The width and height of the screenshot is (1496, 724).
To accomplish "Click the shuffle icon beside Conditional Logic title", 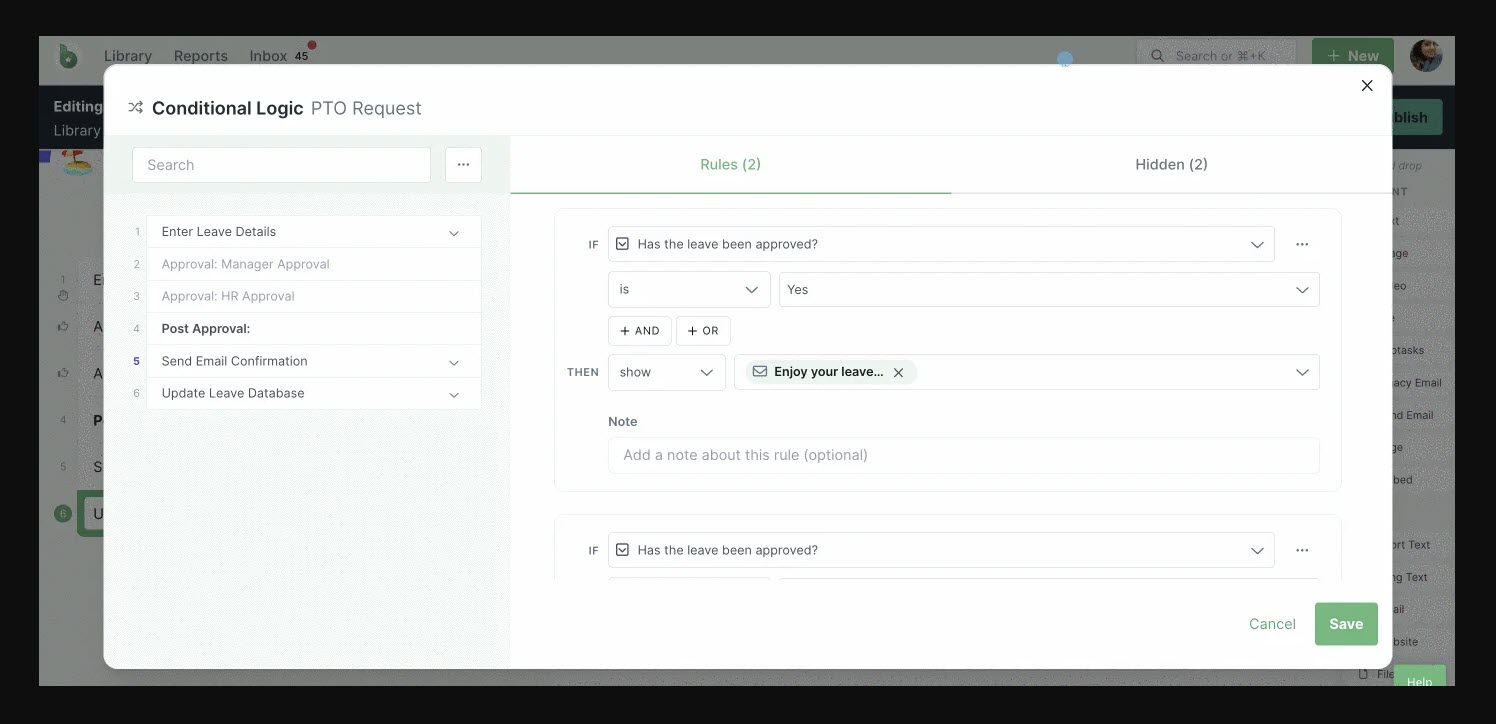I will [x=135, y=107].
